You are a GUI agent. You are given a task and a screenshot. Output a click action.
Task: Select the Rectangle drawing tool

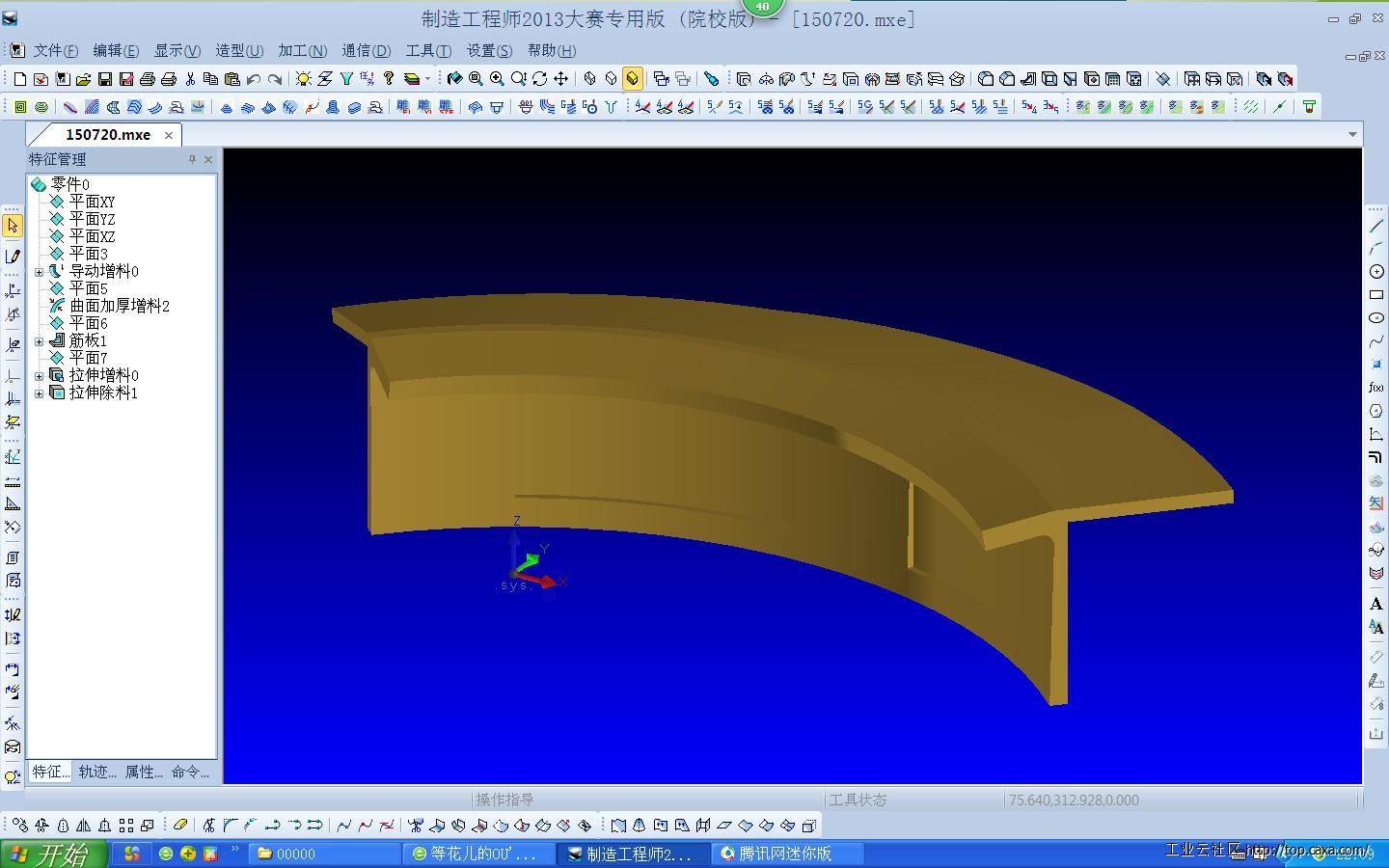tap(1376, 295)
